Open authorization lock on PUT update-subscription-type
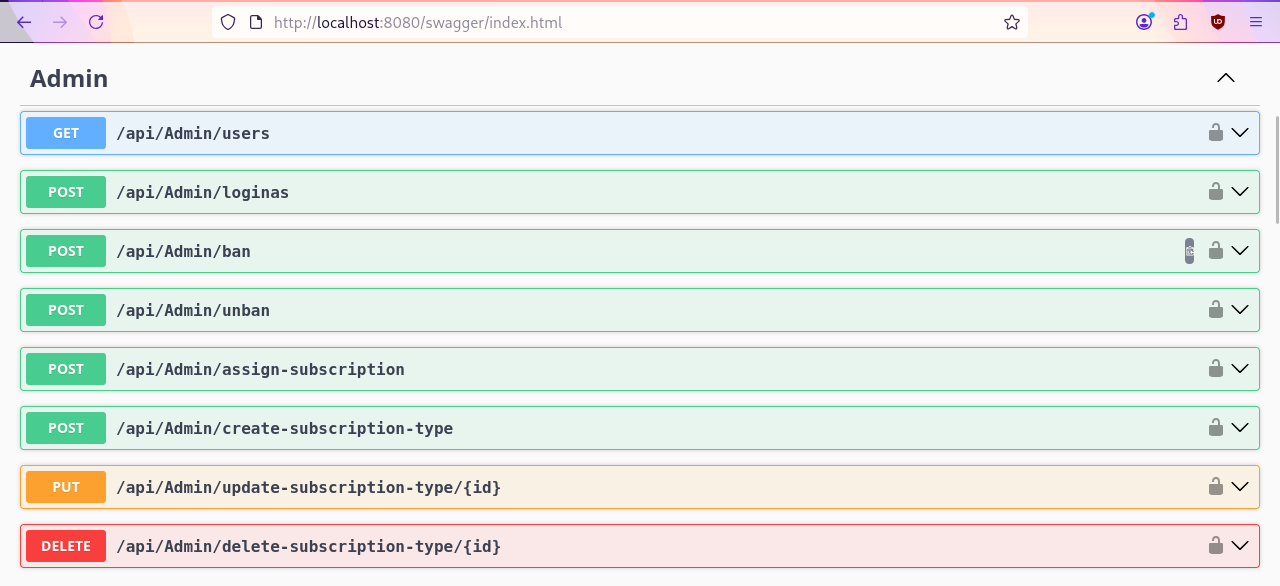 click(1216, 487)
